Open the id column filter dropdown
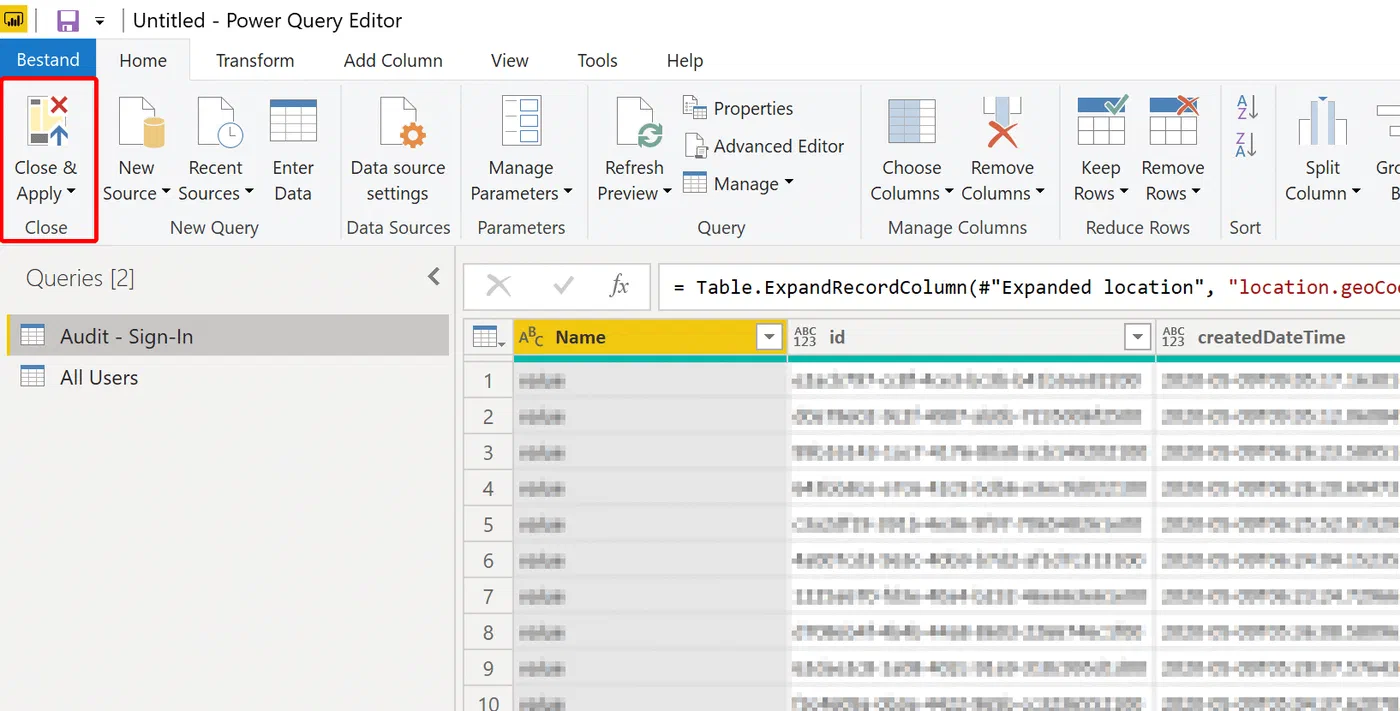 point(1137,338)
